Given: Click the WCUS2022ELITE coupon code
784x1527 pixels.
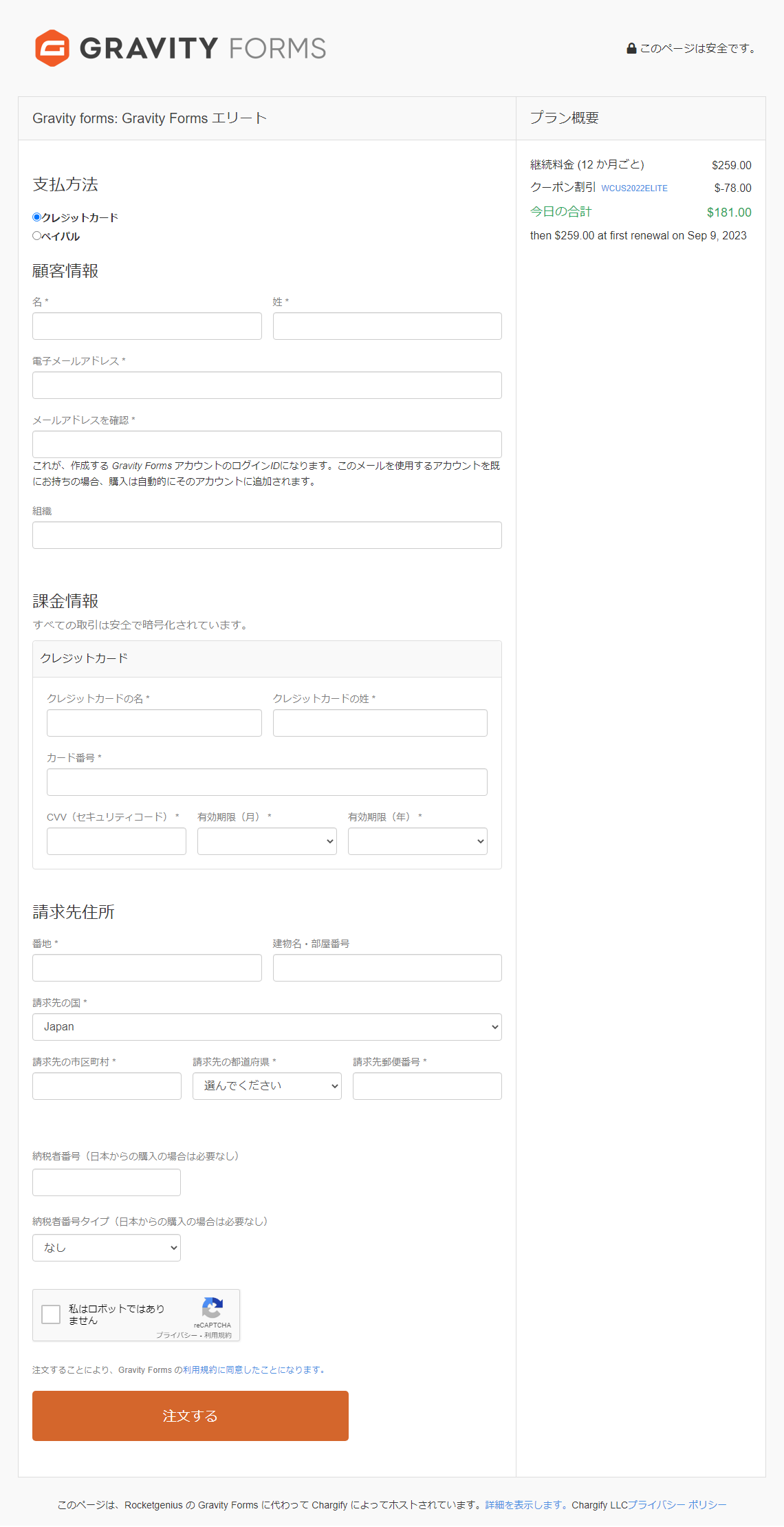Looking at the screenshot, I should pyautogui.click(x=634, y=188).
